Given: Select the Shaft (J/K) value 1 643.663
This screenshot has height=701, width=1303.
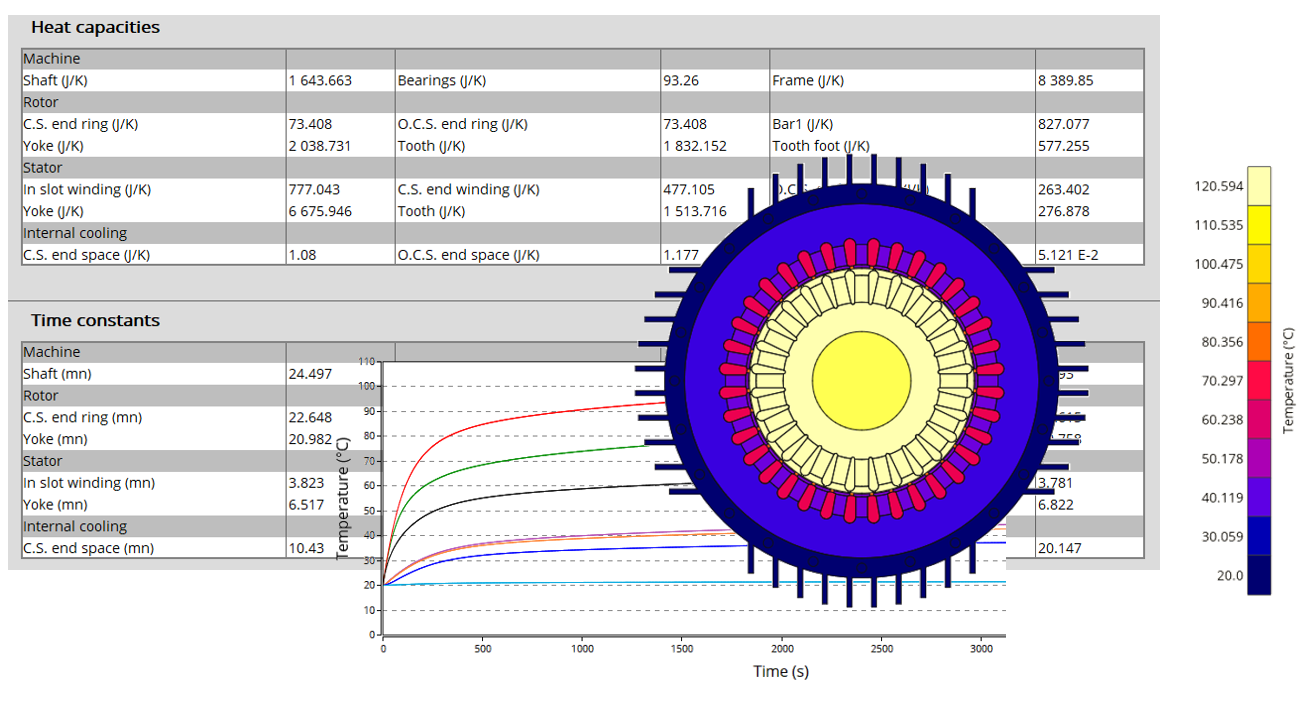Looking at the screenshot, I should 320,81.
